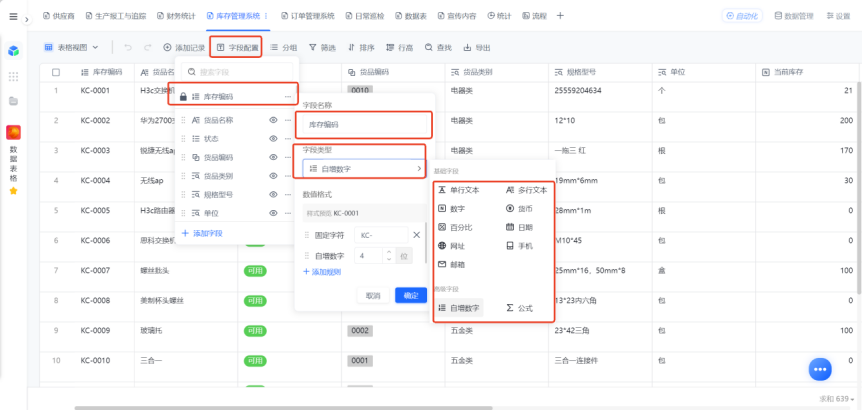The width and height of the screenshot is (862, 411).
Task: Open the 字段类型 自增数字 dropdown
Action: (x=364, y=169)
